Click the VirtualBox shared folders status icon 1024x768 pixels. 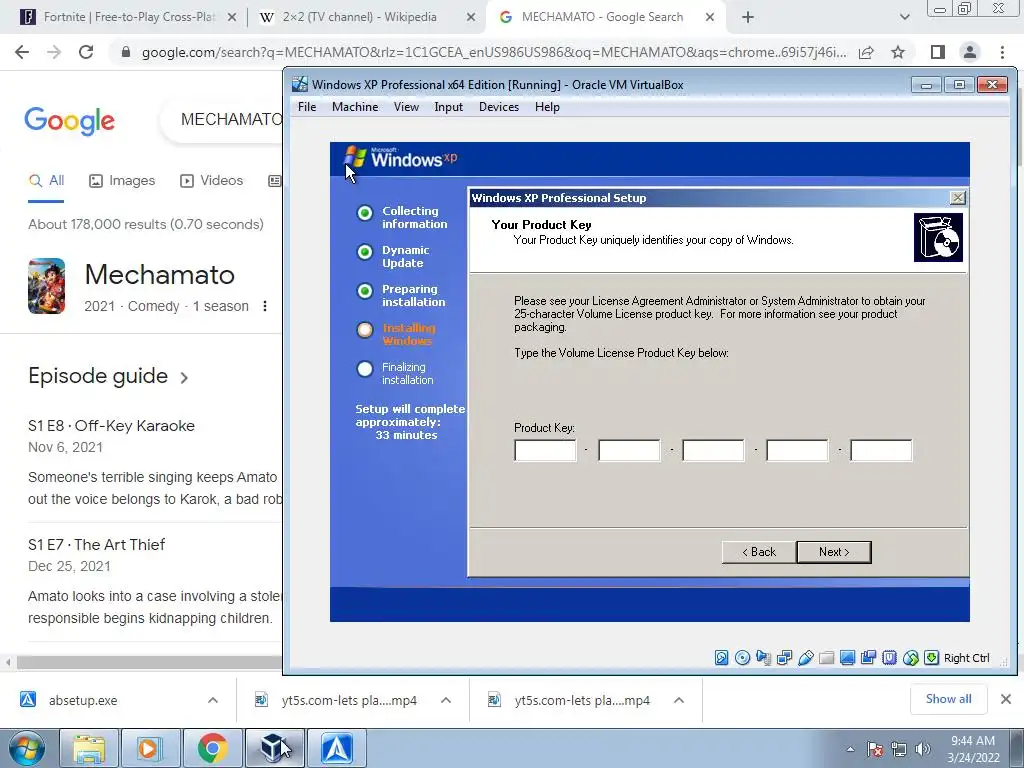[826, 658]
